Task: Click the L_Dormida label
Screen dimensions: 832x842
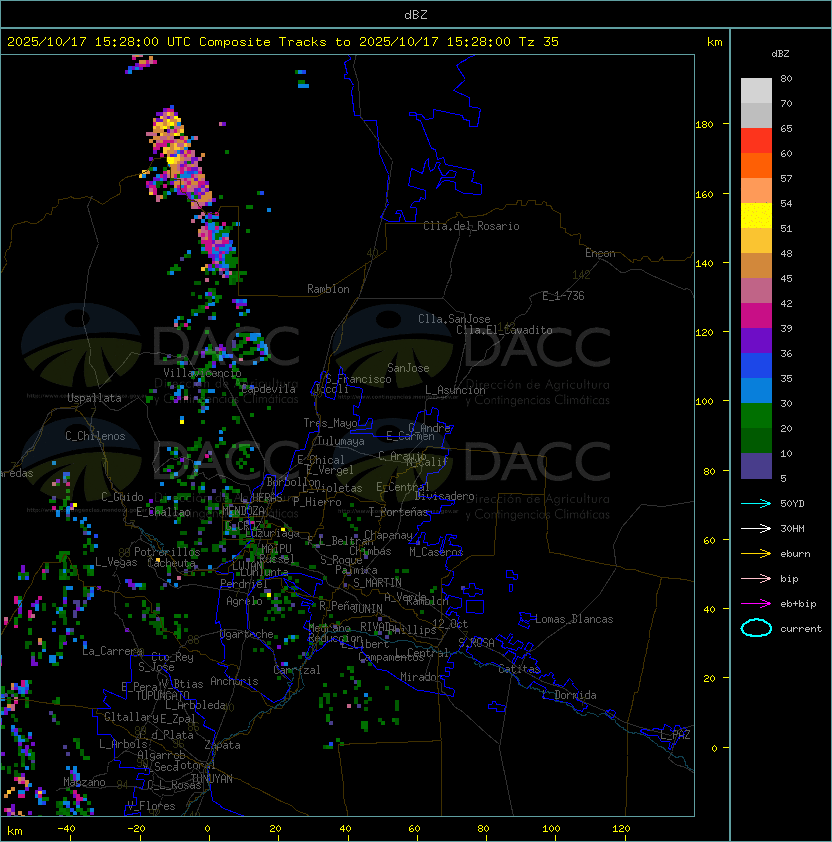Action: coord(569,695)
